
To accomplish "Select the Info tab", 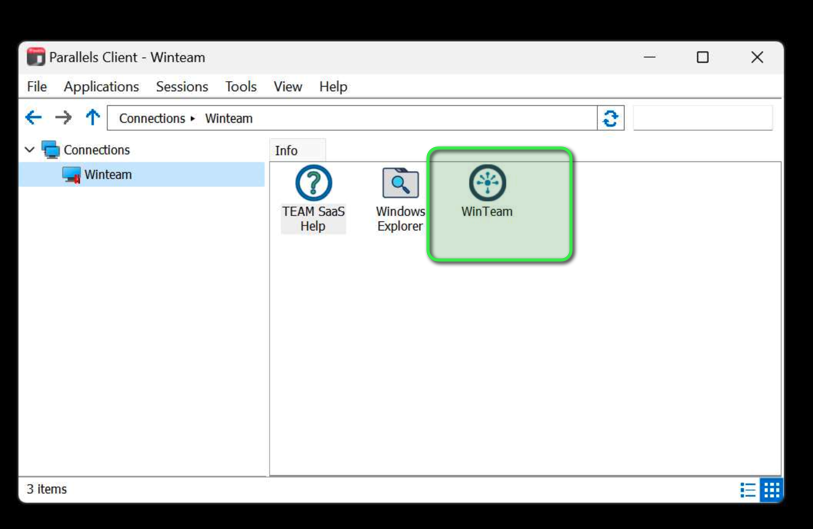I will [x=297, y=150].
